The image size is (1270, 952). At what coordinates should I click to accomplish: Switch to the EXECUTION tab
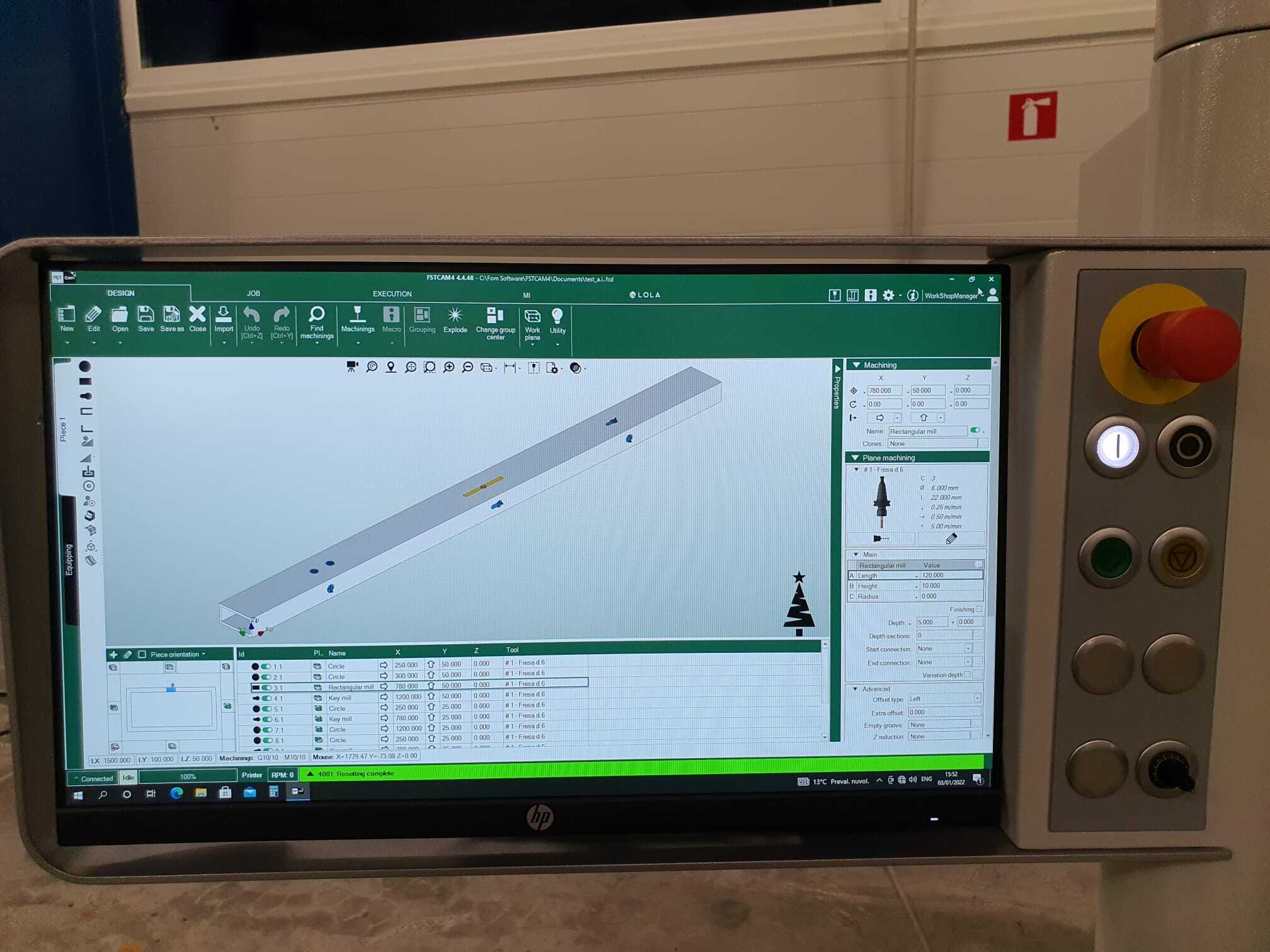pos(392,294)
